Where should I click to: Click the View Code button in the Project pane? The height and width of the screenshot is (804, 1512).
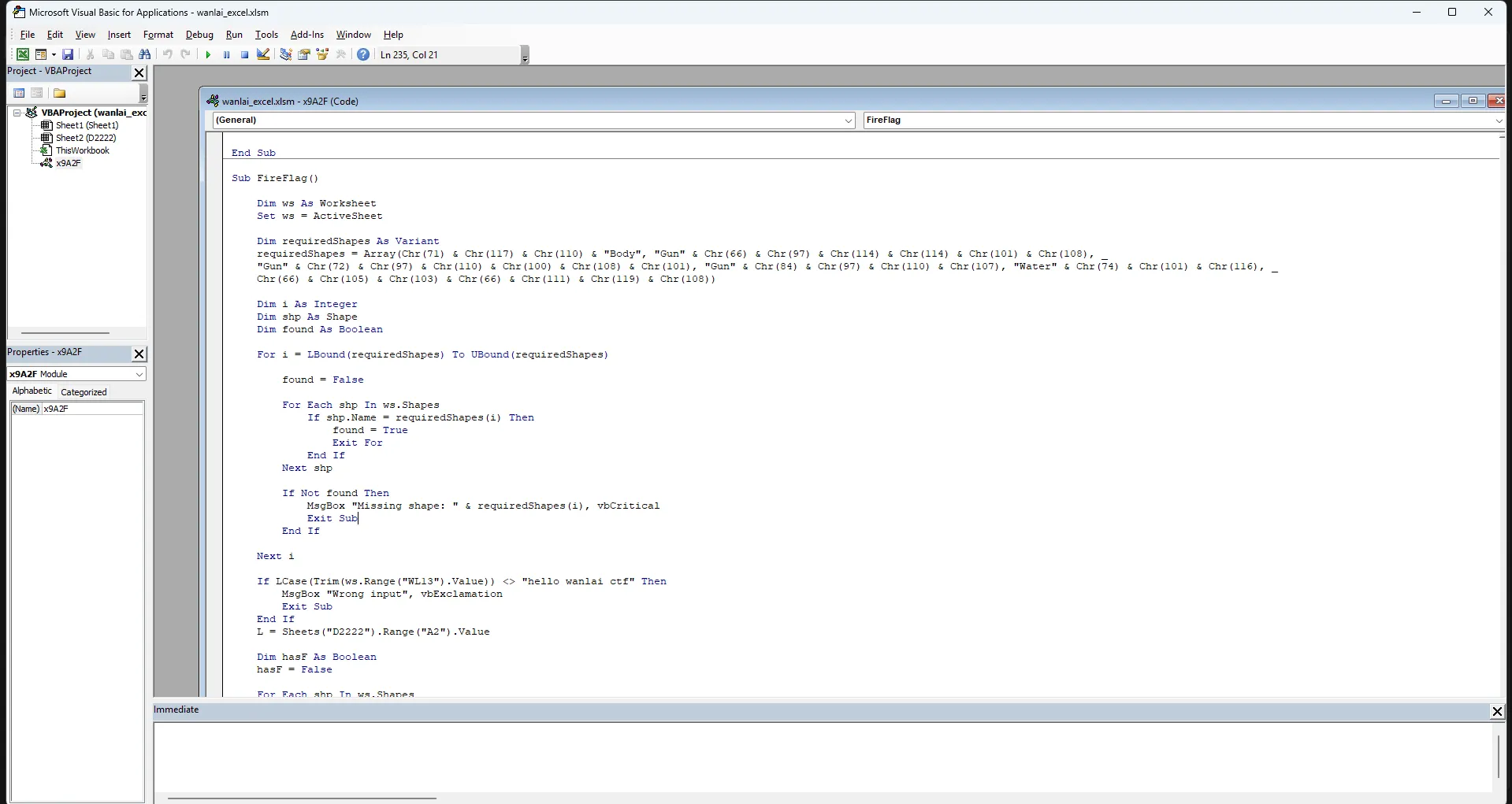click(x=20, y=93)
